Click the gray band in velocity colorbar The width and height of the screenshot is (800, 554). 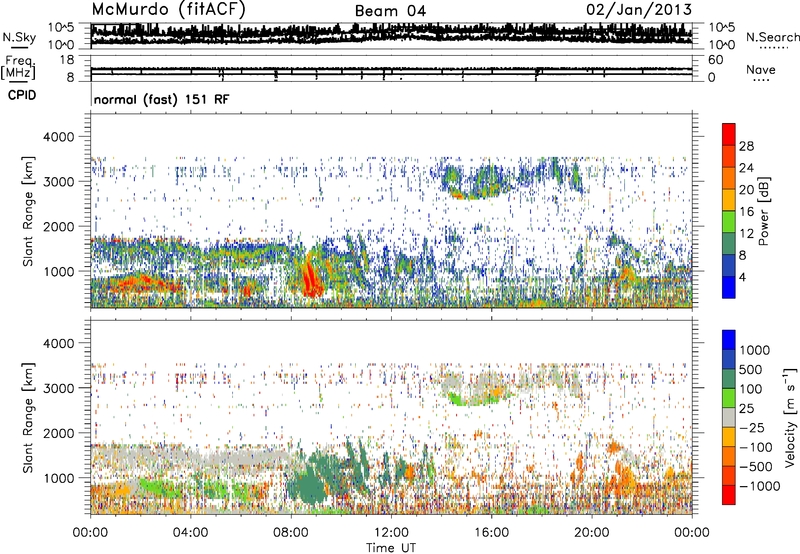pos(729,417)
